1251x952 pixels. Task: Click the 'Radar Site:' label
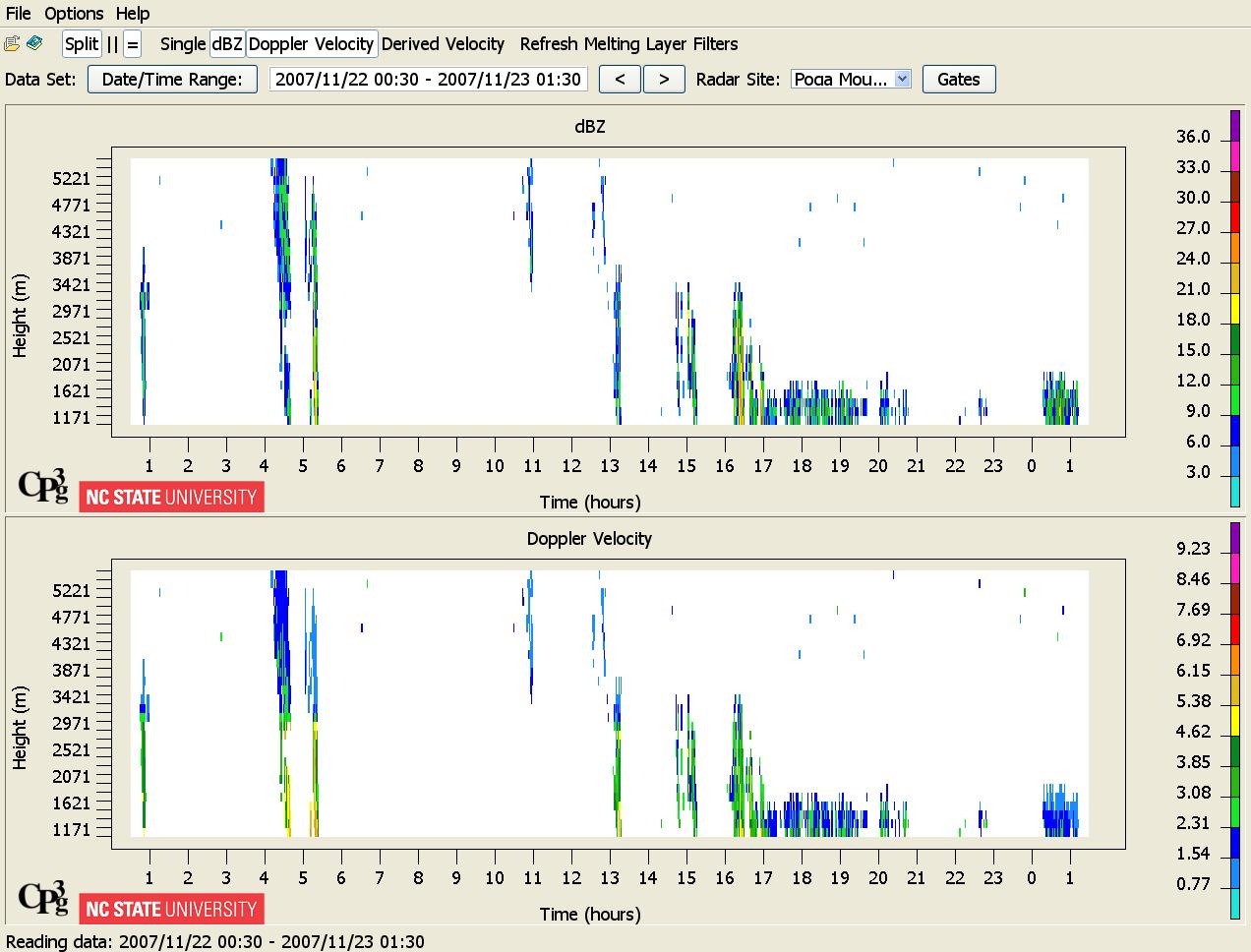(739, 80)
